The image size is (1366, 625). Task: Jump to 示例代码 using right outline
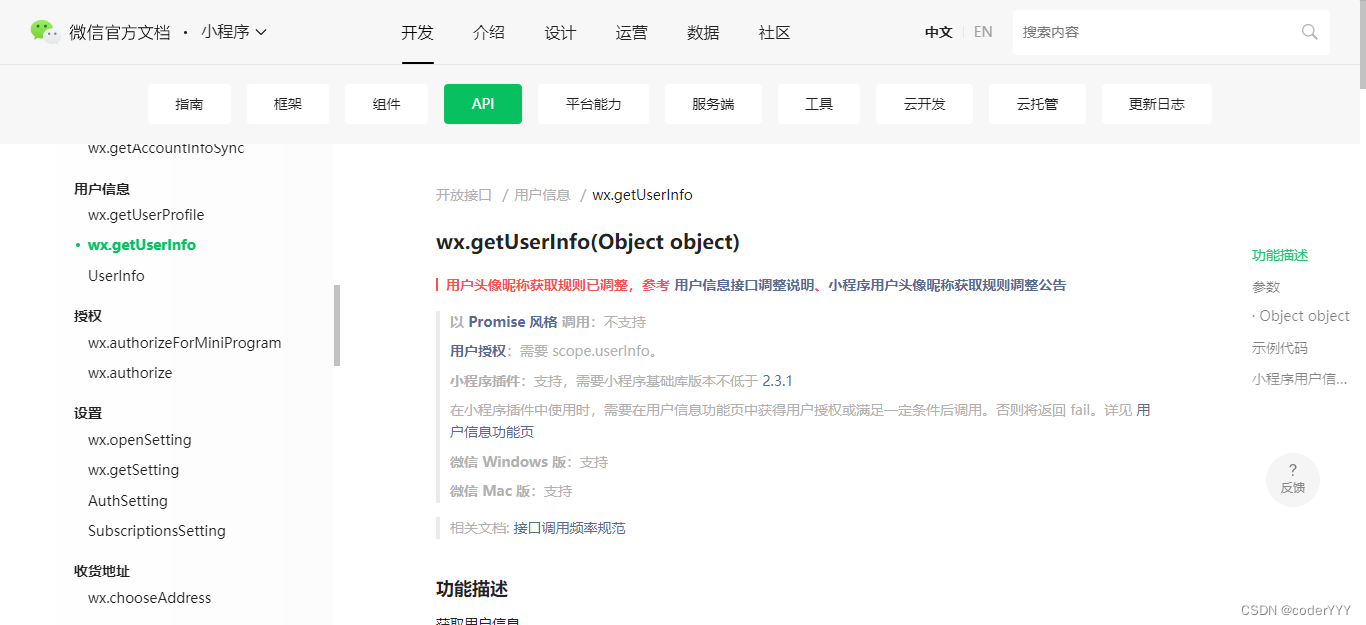tap(1280, 347)
